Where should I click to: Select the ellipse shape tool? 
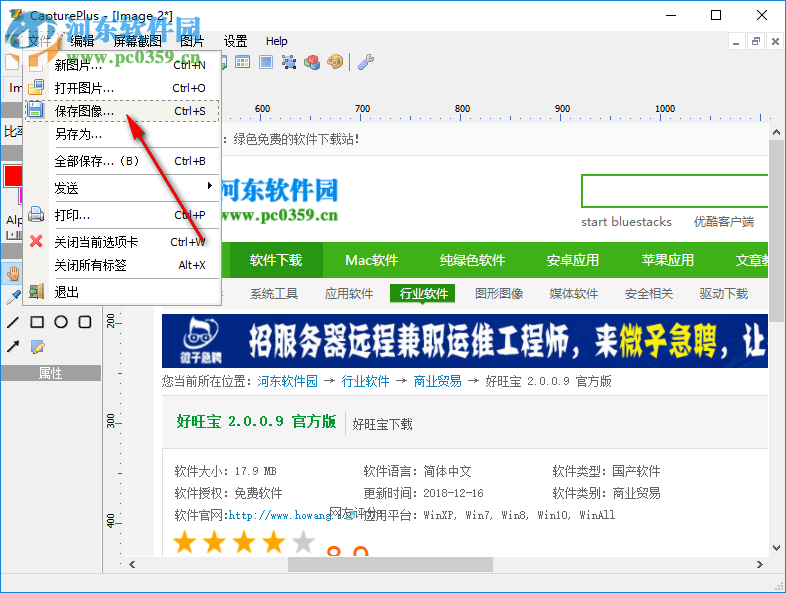[x=61, y=322]
